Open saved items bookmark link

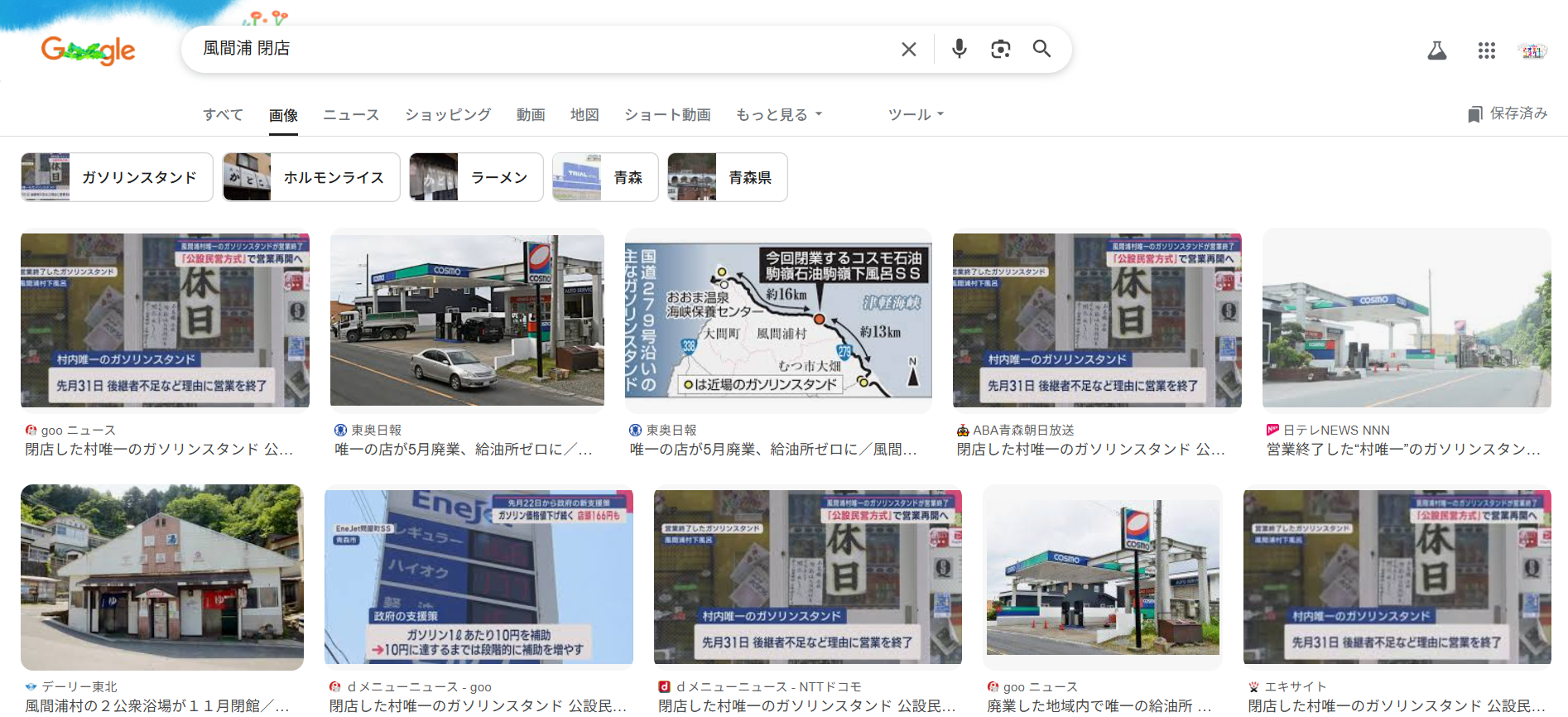click(x=1508, y=113)
